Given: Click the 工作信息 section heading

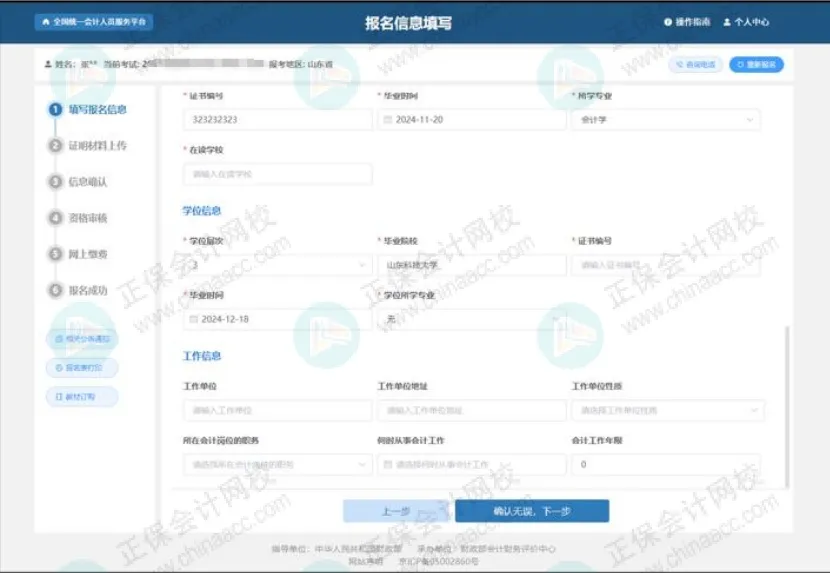Looking at the screenshot, I should tap(202, 356).
